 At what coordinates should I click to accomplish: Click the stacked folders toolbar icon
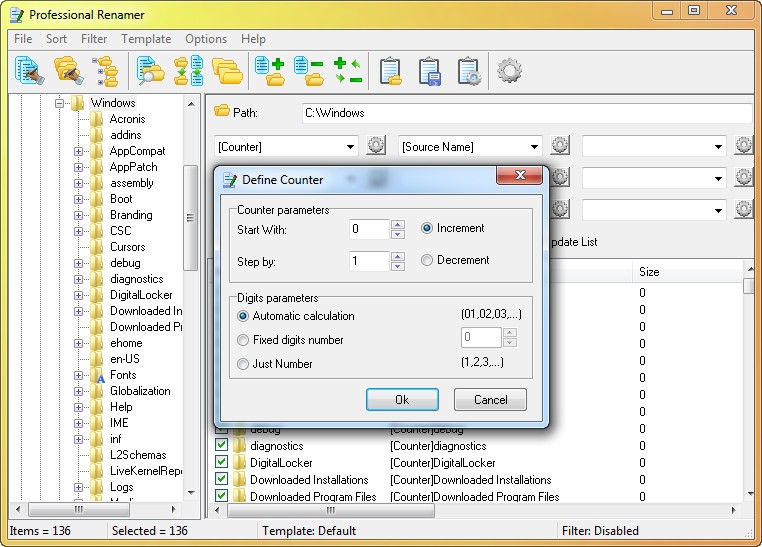click(227, 71)
